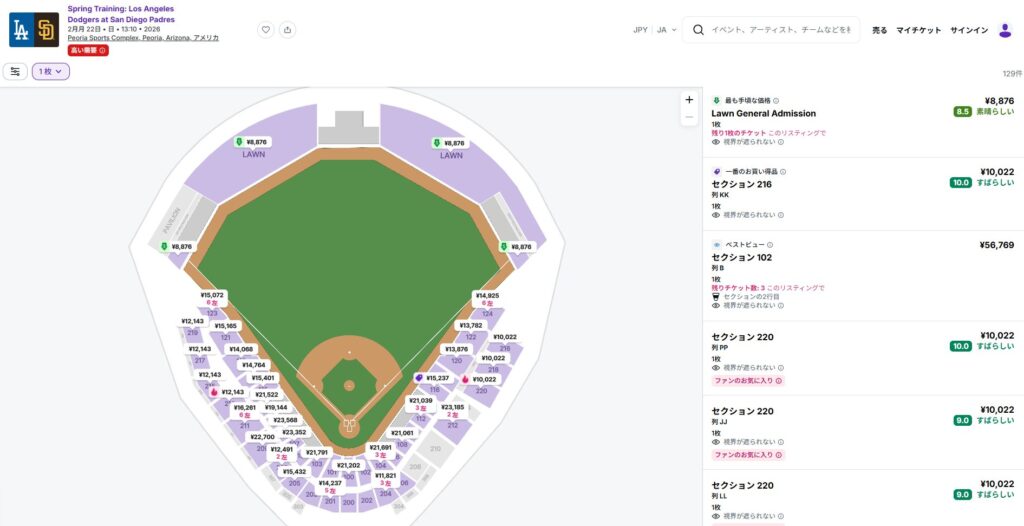The image size is (1024, 526).
Task: Open the Peoria Sports Complex venue link
Action: (143, 38)
